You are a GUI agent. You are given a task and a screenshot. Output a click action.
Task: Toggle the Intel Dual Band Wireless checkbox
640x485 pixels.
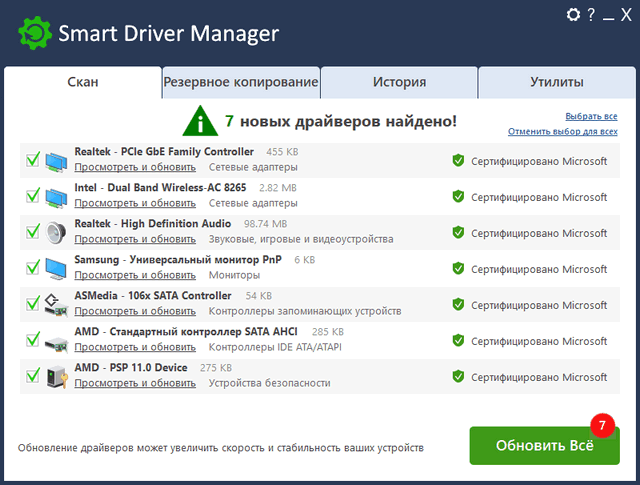(x=33, y=196)
